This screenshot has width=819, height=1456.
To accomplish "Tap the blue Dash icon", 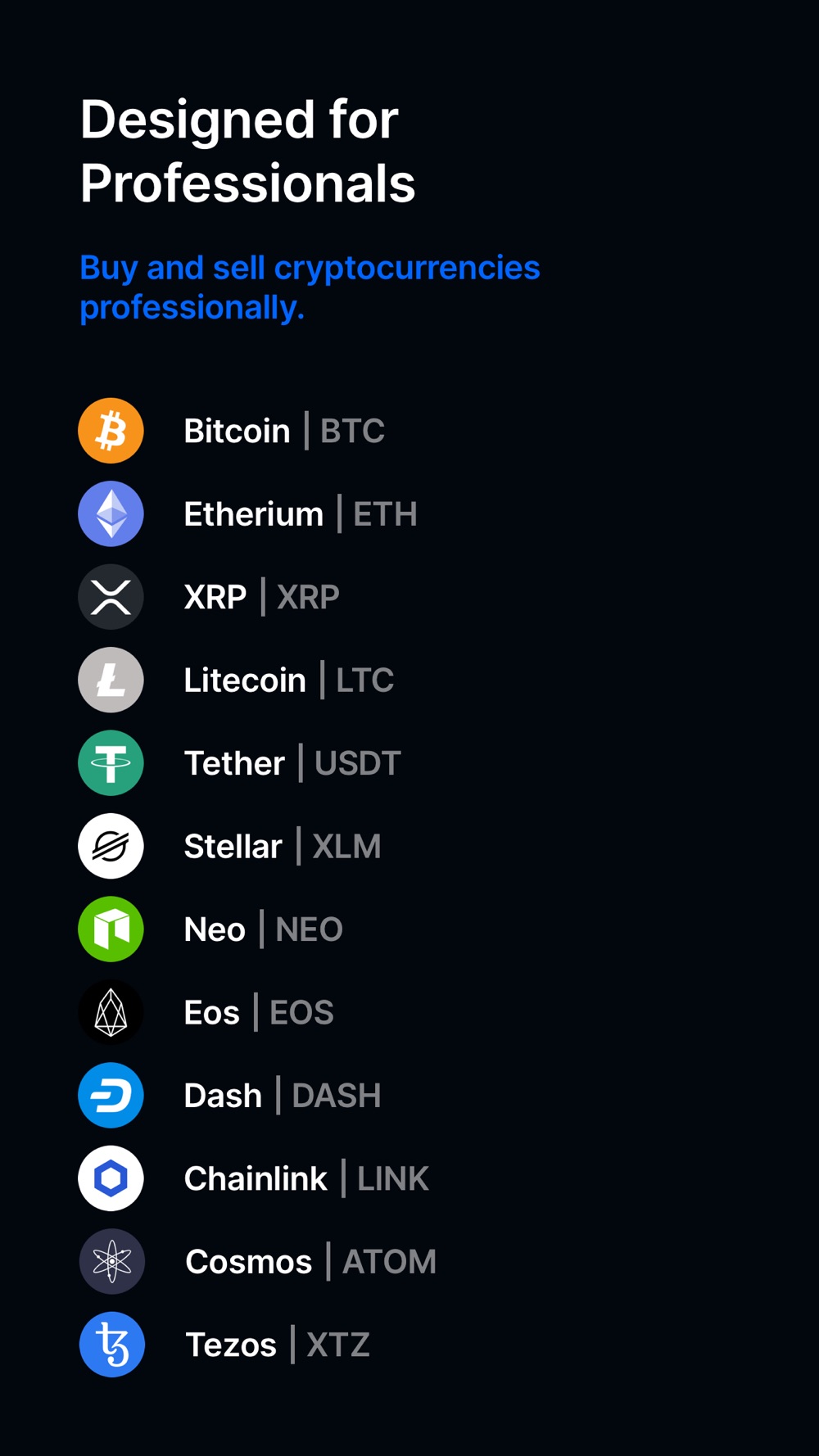I will pos(111,1096).
